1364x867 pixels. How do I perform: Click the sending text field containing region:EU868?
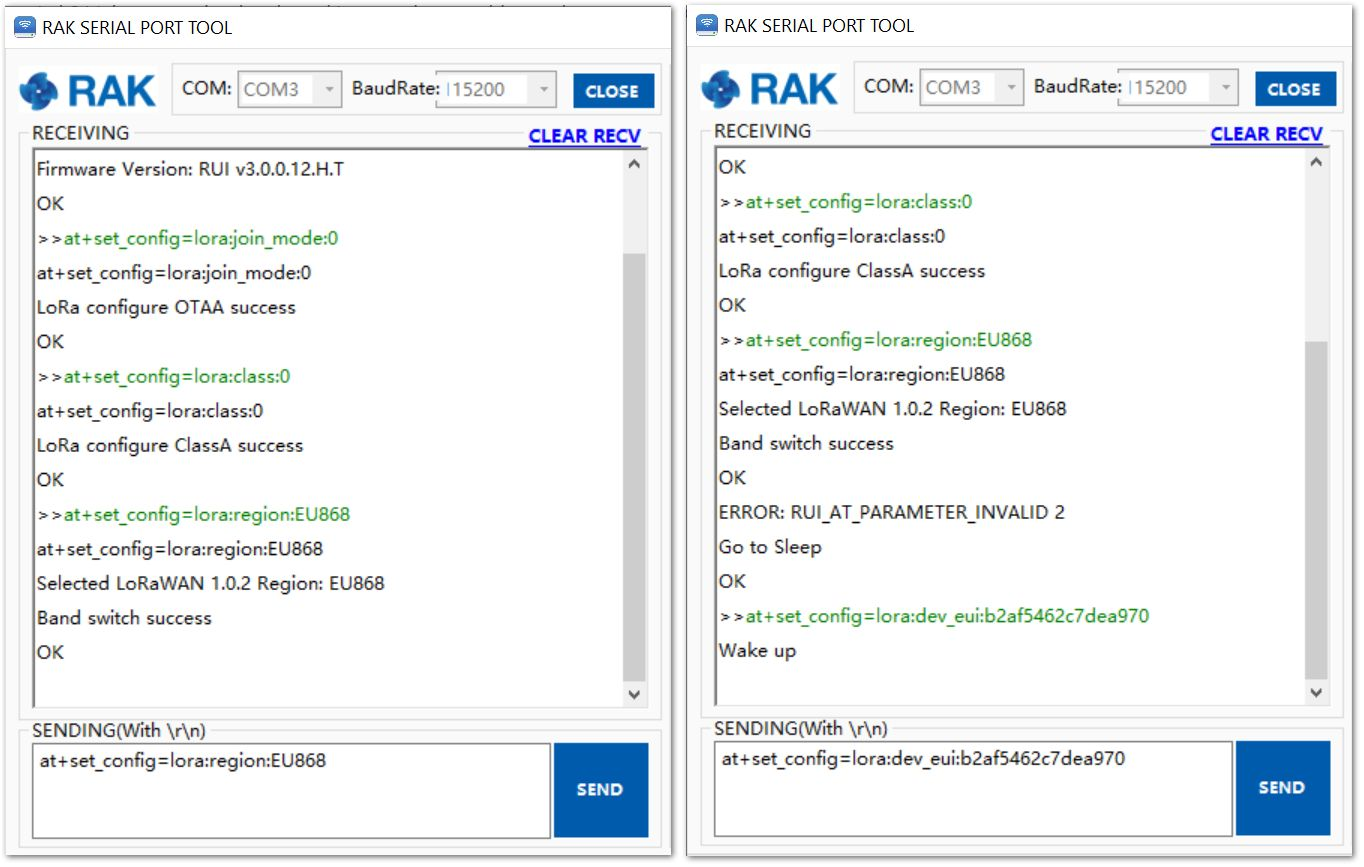tap(291, 790)
